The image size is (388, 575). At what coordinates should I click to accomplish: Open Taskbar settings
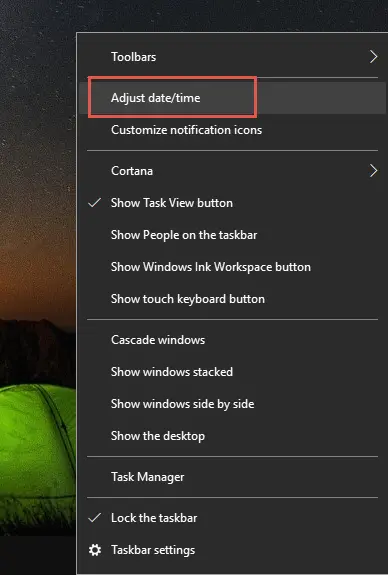click(232, 550)
